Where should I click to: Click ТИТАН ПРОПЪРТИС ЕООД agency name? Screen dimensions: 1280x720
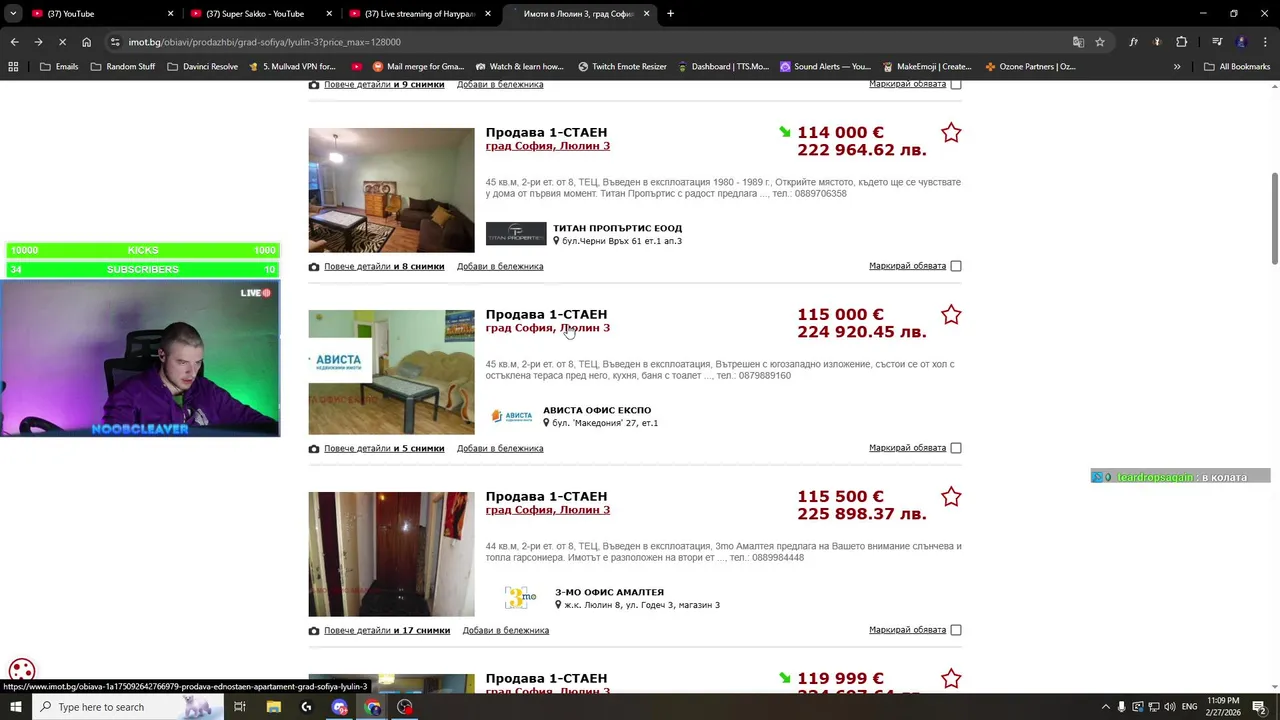point(617,228)
